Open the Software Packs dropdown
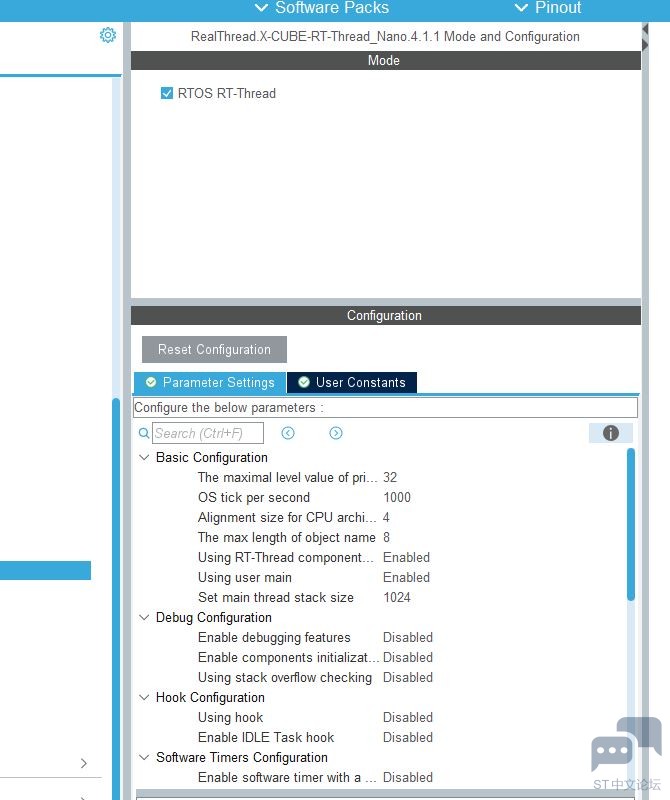The height and width of the screenshot is (800, 670). tap(321, 8)
